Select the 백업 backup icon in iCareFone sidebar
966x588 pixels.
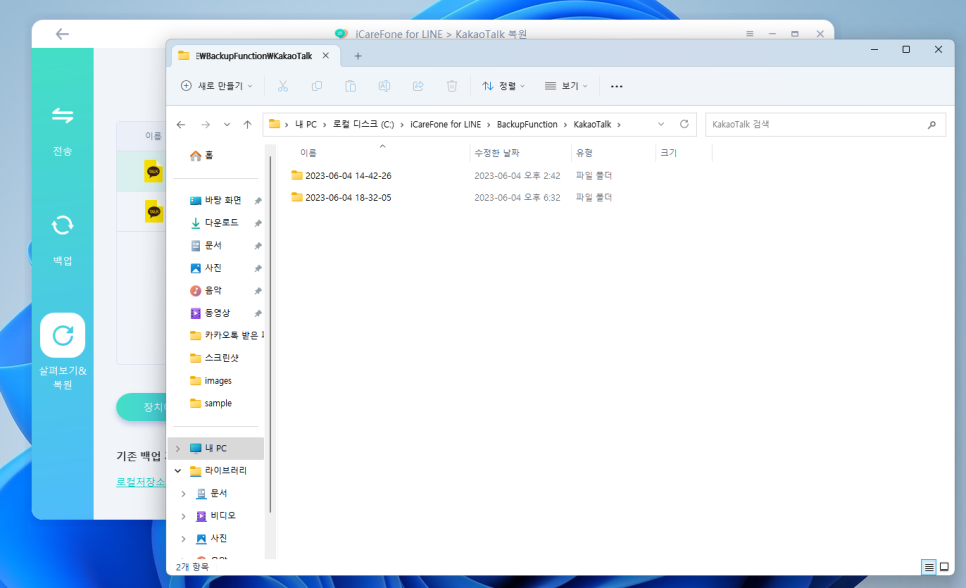(62, 226)
